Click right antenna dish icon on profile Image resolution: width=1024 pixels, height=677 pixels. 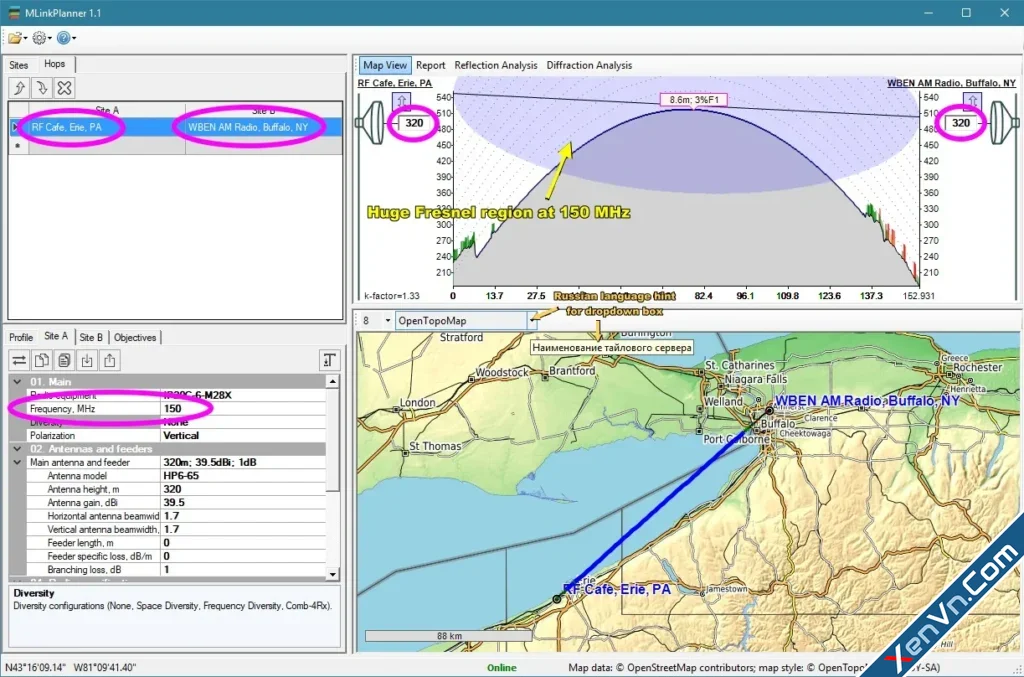coord(1004,122)
